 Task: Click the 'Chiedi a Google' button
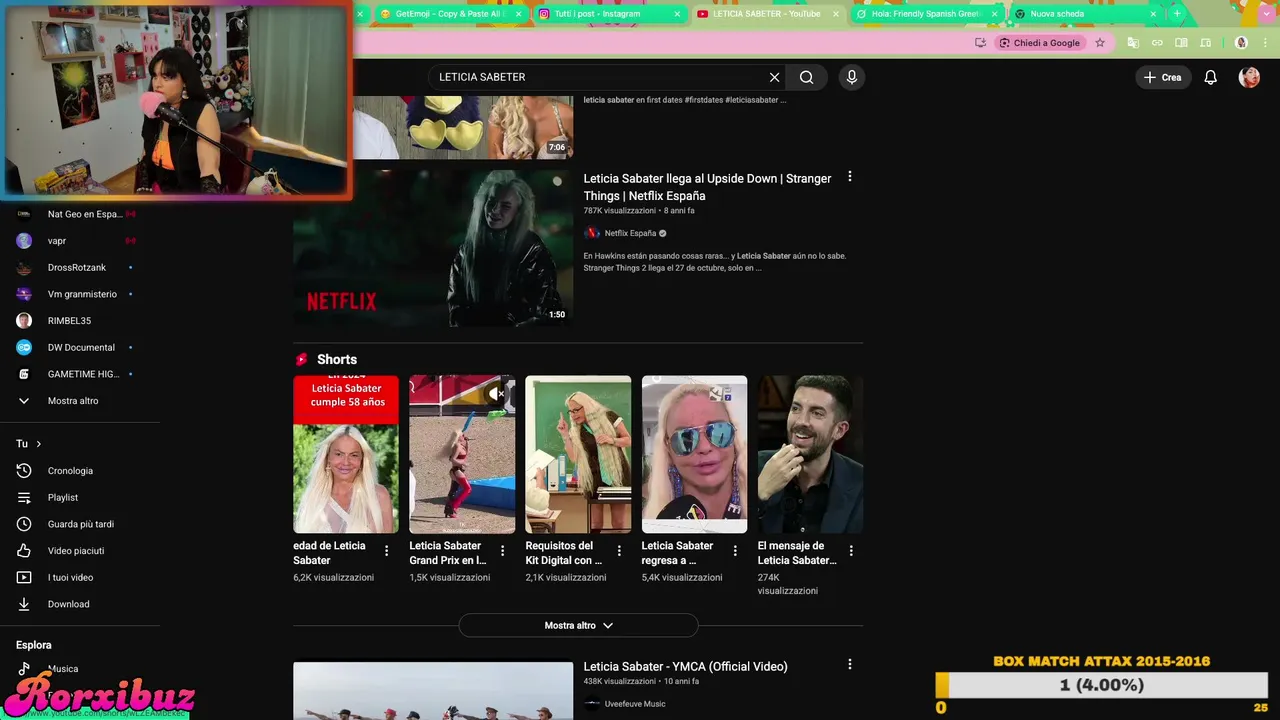coord(1040,43)
